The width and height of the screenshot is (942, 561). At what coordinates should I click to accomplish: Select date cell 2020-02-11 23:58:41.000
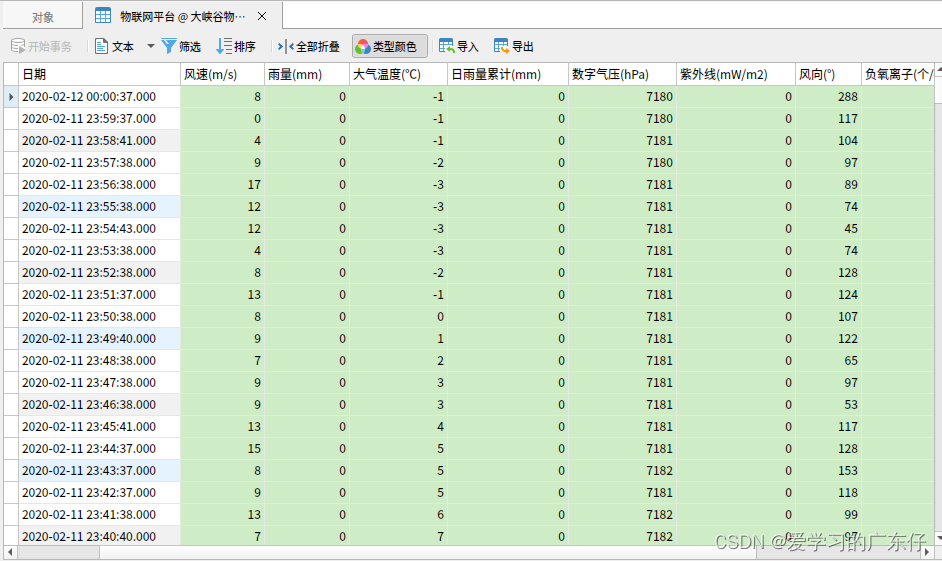(99, 141)
